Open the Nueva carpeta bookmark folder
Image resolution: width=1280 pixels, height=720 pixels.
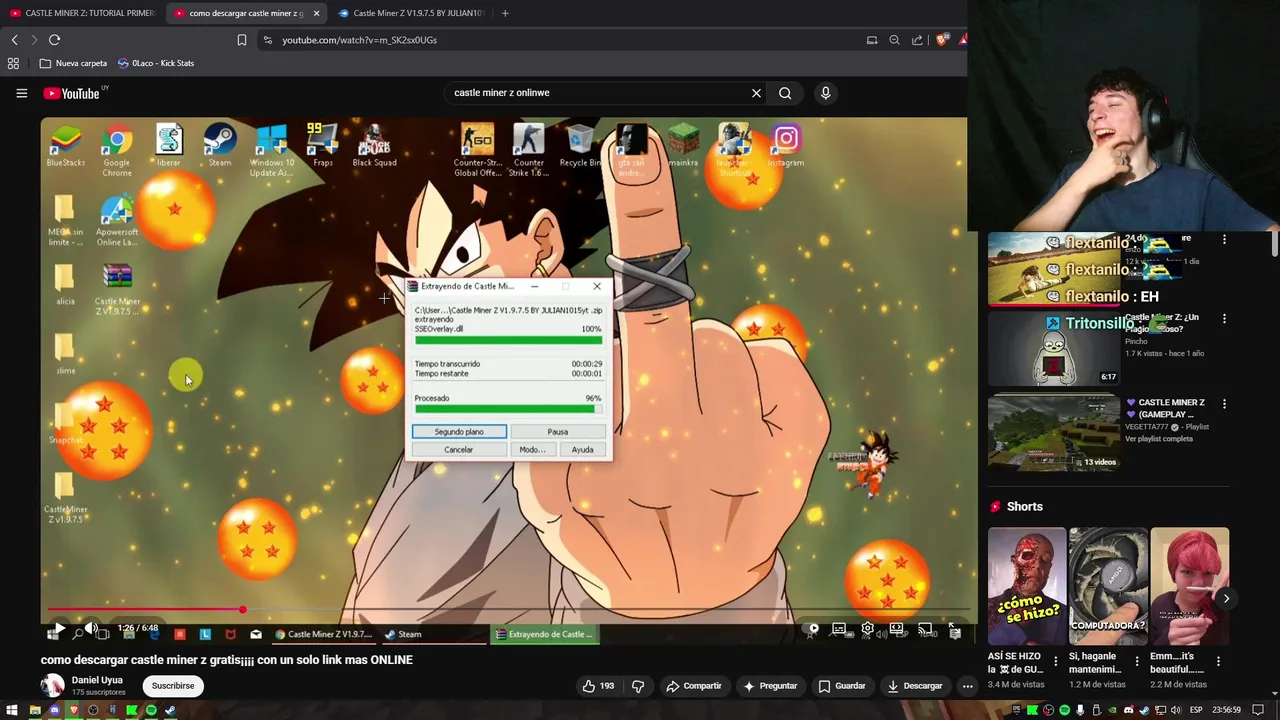[x=73, y=63]
